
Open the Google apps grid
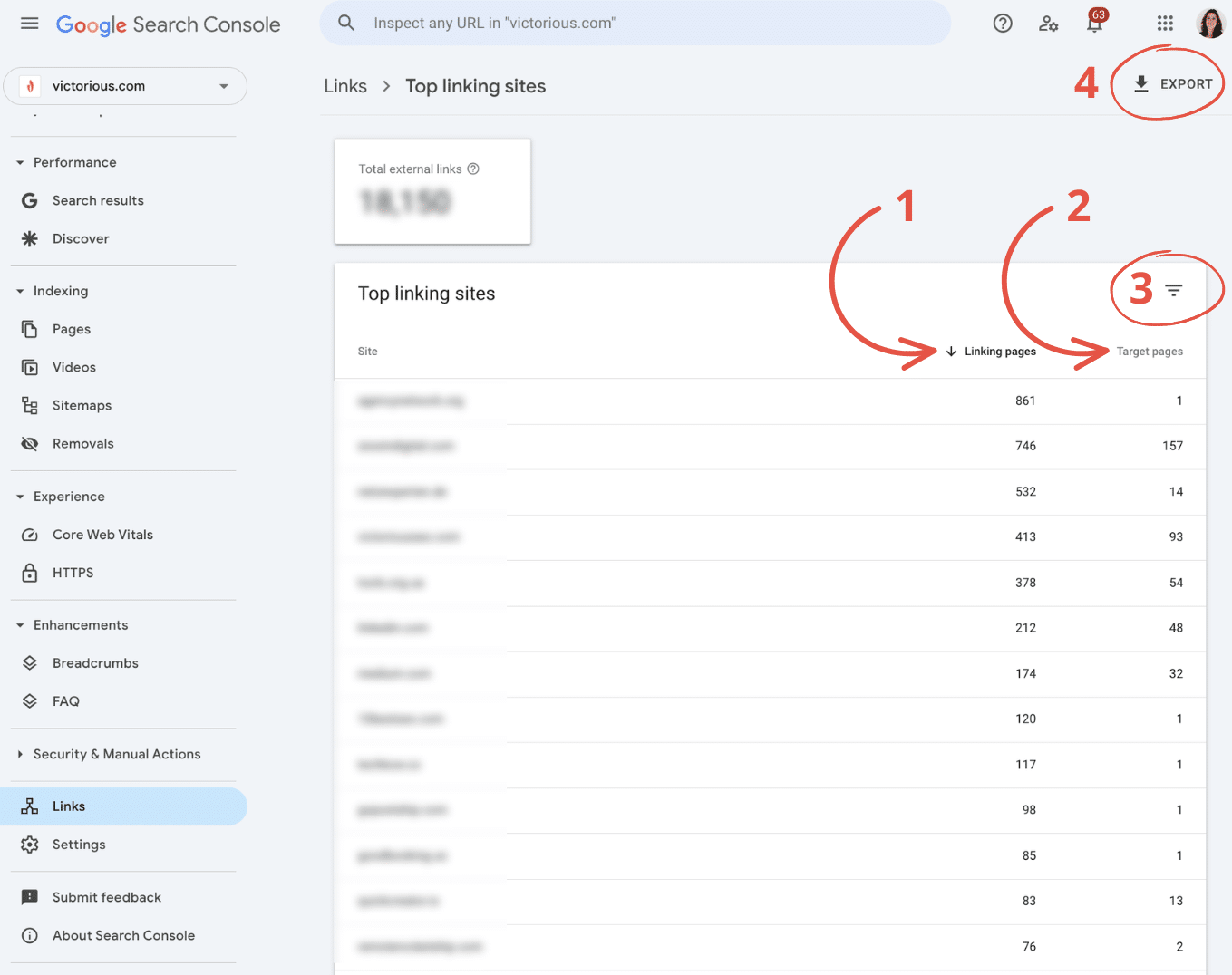tap(1165, 24)
